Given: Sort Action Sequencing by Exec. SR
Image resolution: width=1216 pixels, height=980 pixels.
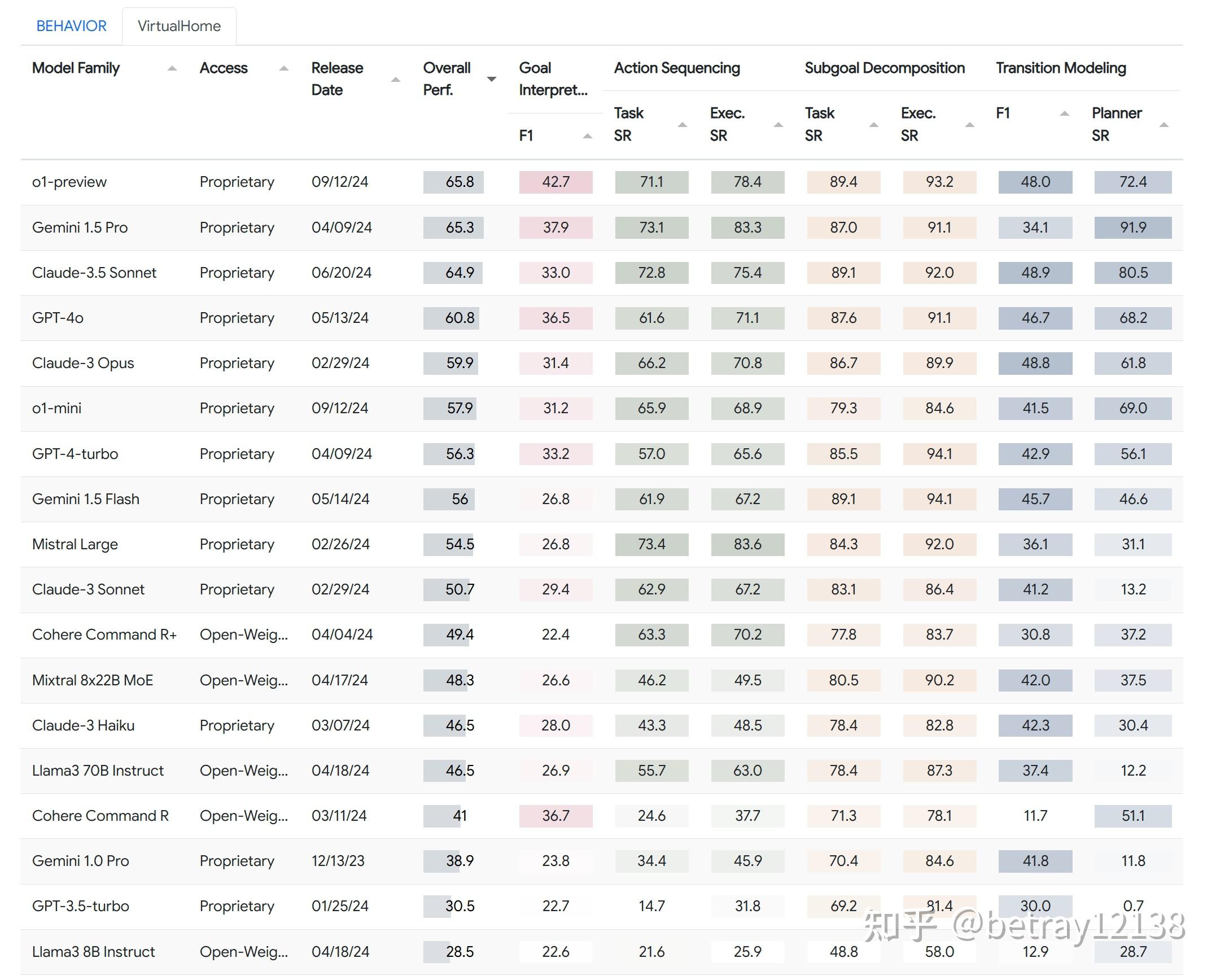Looking at the screenshot, I should point(779,125).
